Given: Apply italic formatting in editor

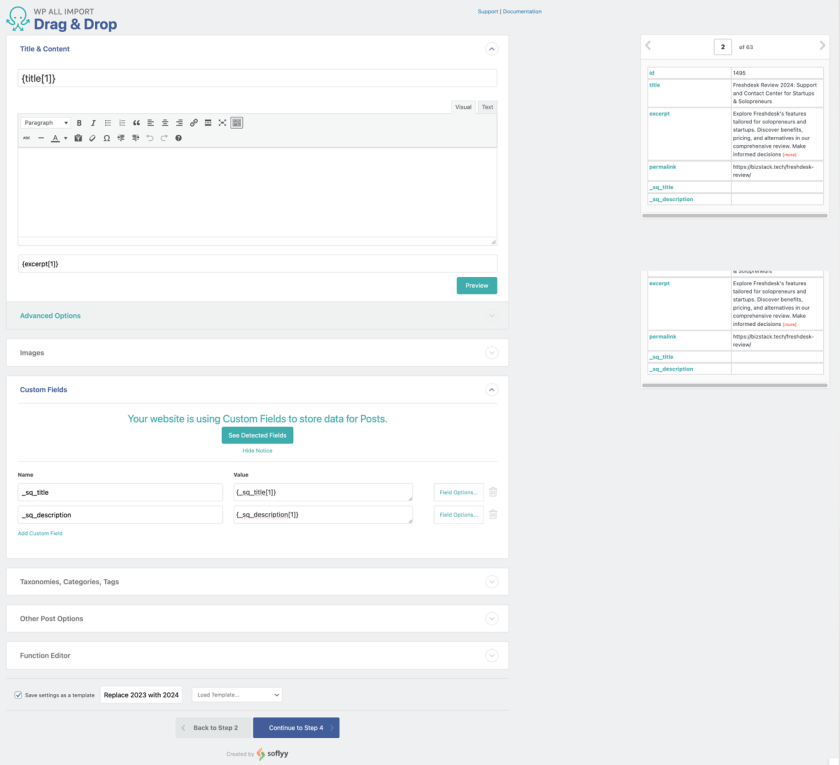Looking at the screenshot, I should (x=93, y=123).
